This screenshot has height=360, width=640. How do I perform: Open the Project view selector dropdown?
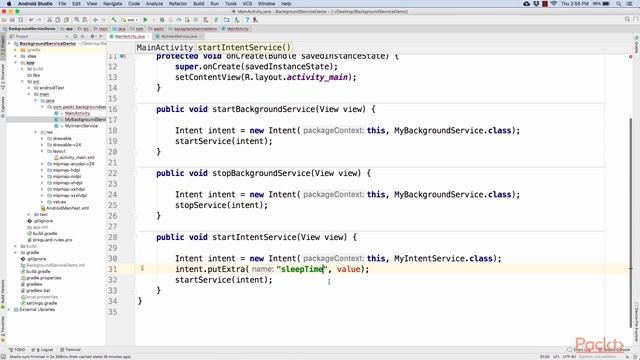(x=38, y=36)
